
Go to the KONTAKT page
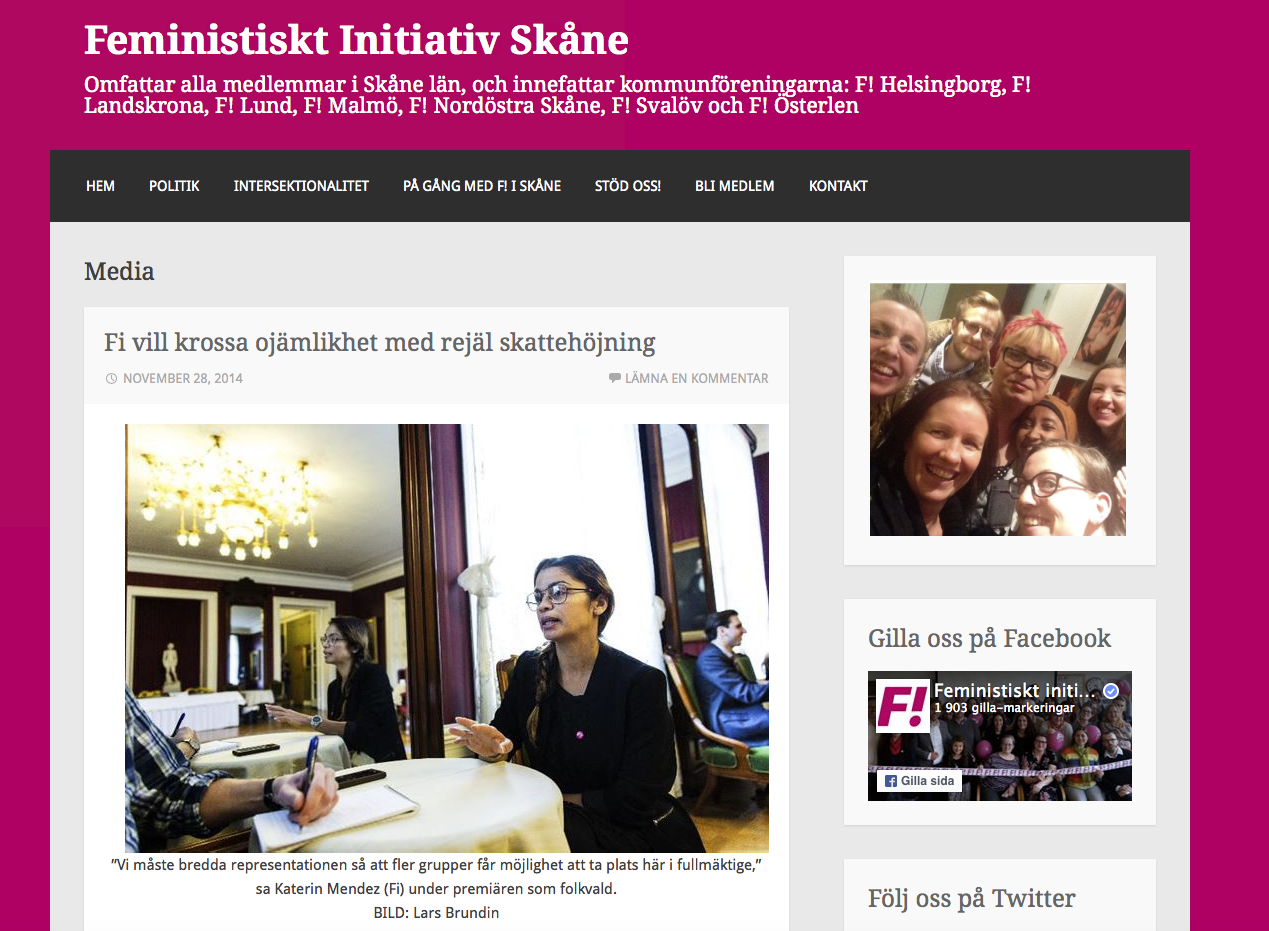point(838,186)
